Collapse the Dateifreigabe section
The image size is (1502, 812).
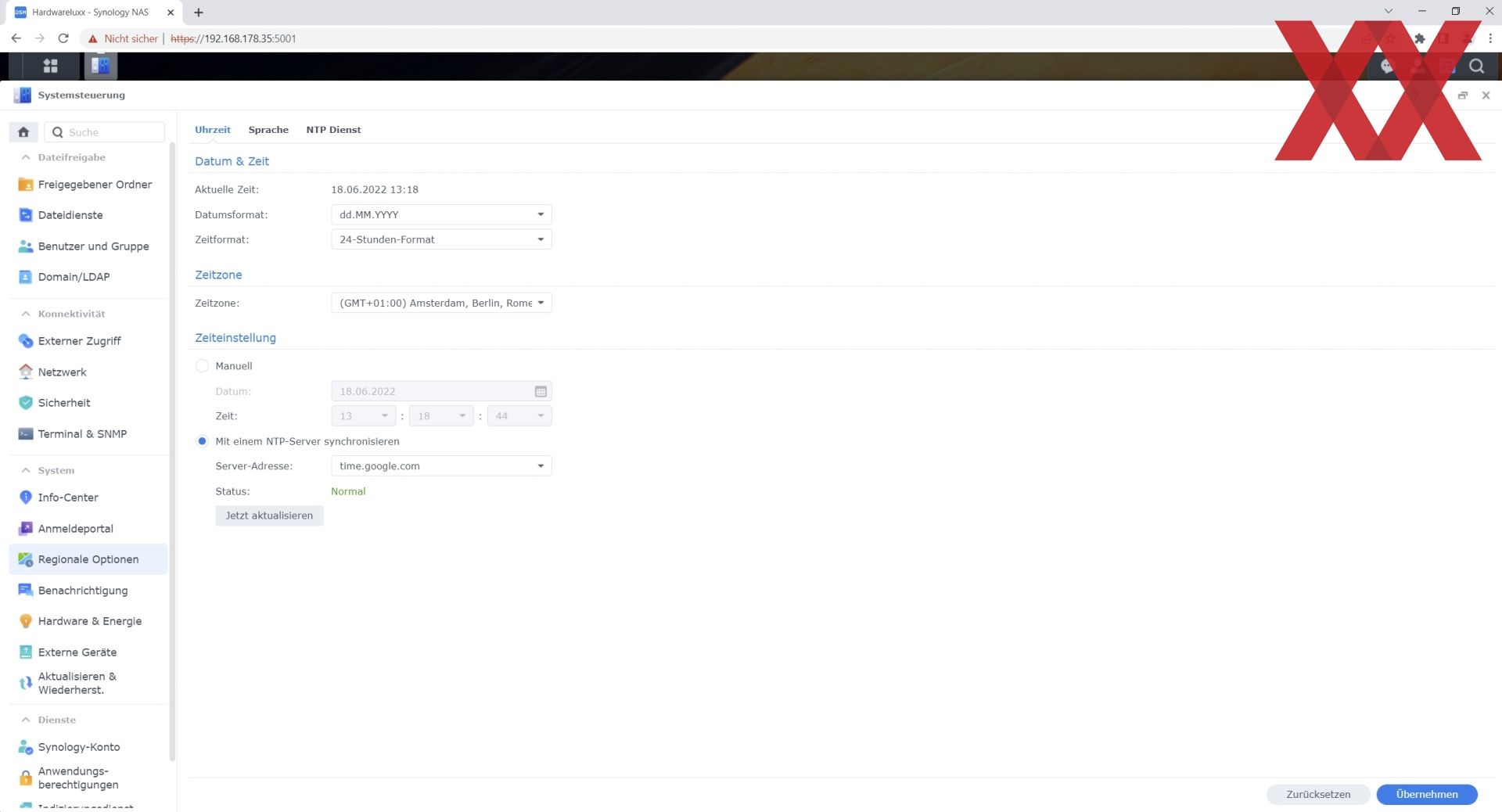coord(26,157)
